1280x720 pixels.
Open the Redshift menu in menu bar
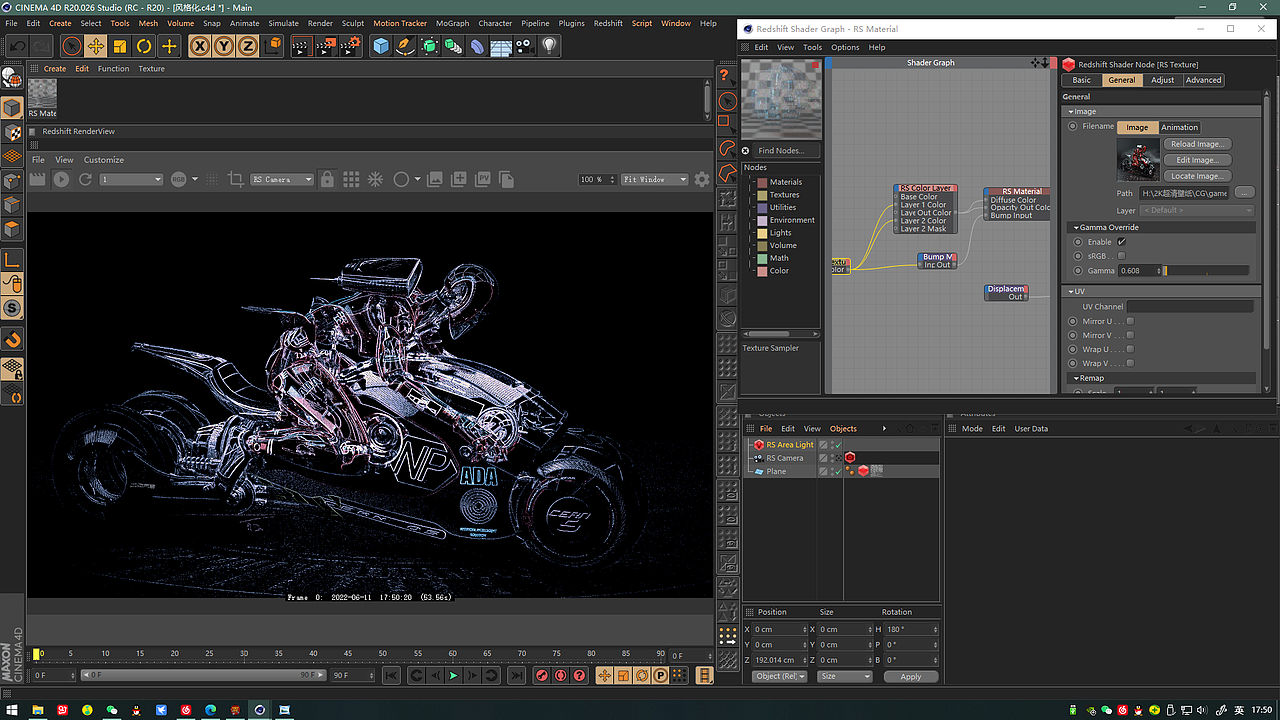coord(607,23)
